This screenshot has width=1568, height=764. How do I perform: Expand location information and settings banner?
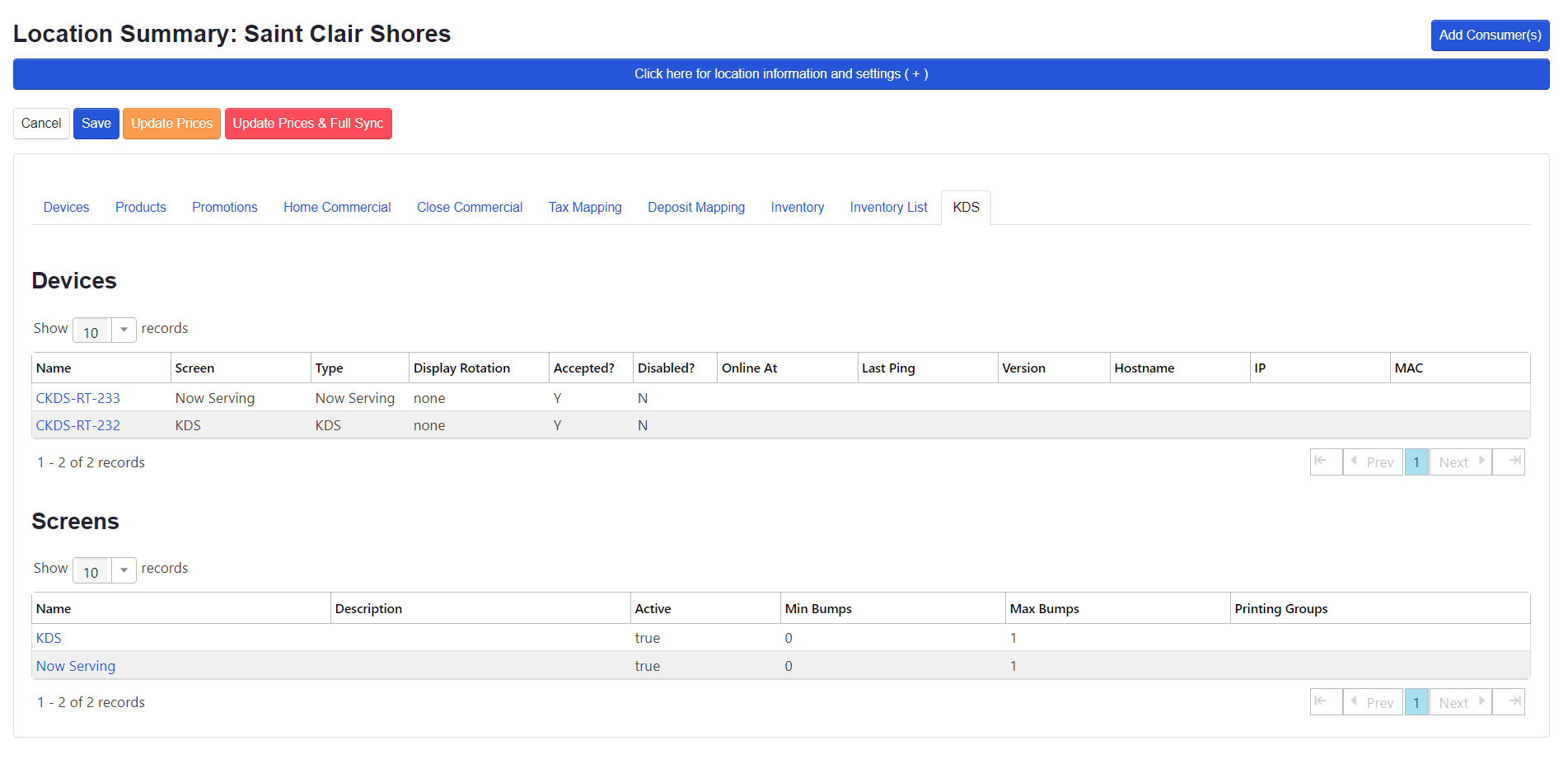tap(781, 73)
